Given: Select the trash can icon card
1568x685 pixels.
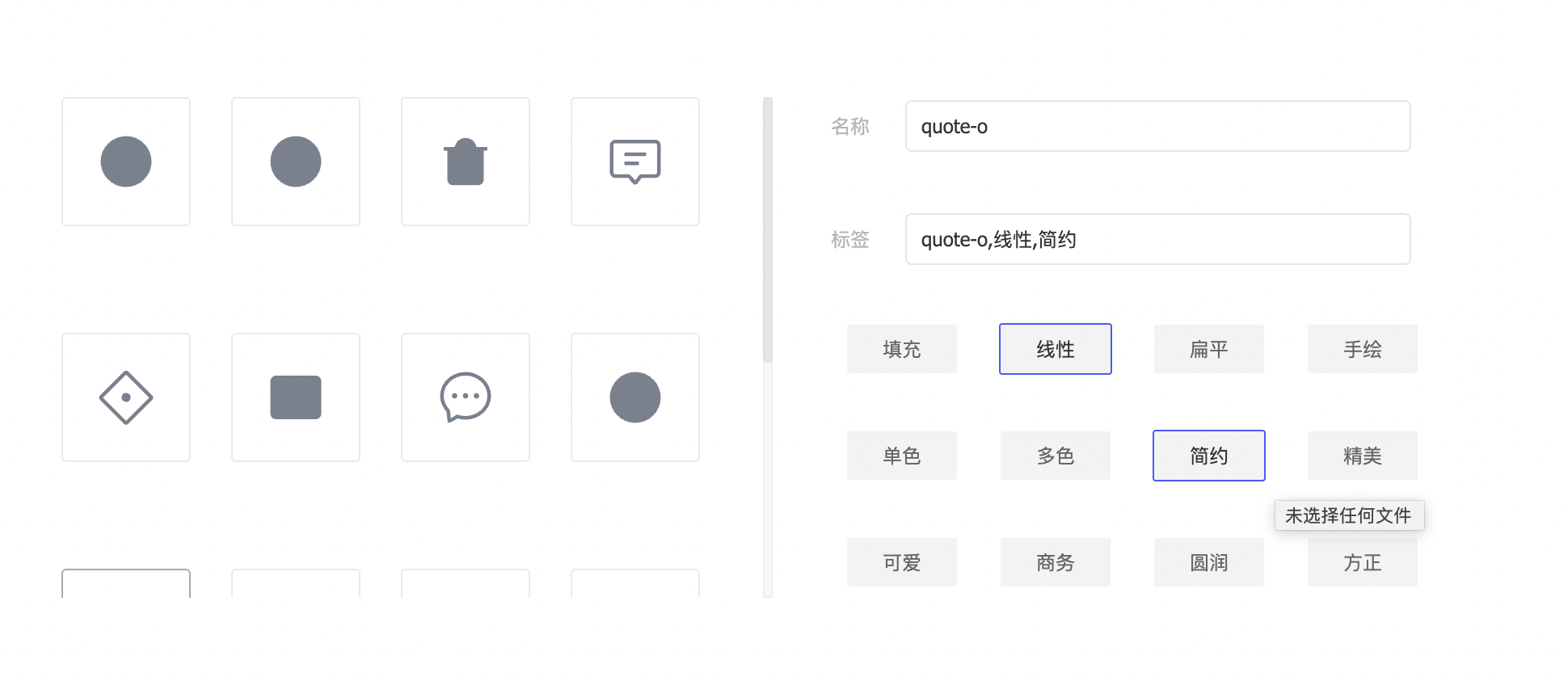Looking at the screenshot, I should (466, 162).
